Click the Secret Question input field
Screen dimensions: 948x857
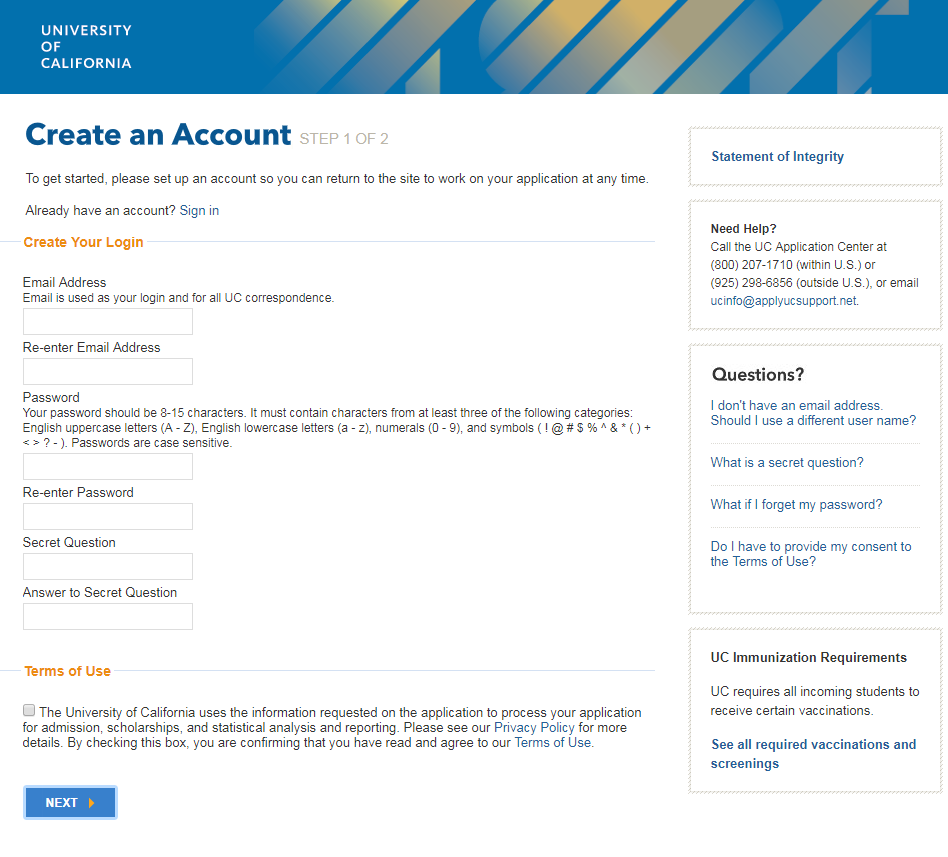click(108, 567)
